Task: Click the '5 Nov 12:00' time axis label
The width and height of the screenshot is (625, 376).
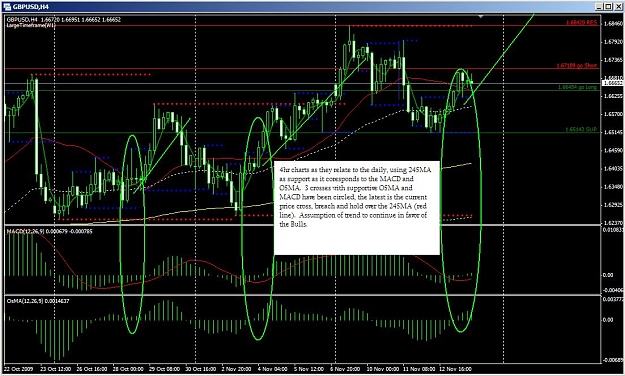Action: [x=309, y=369]
